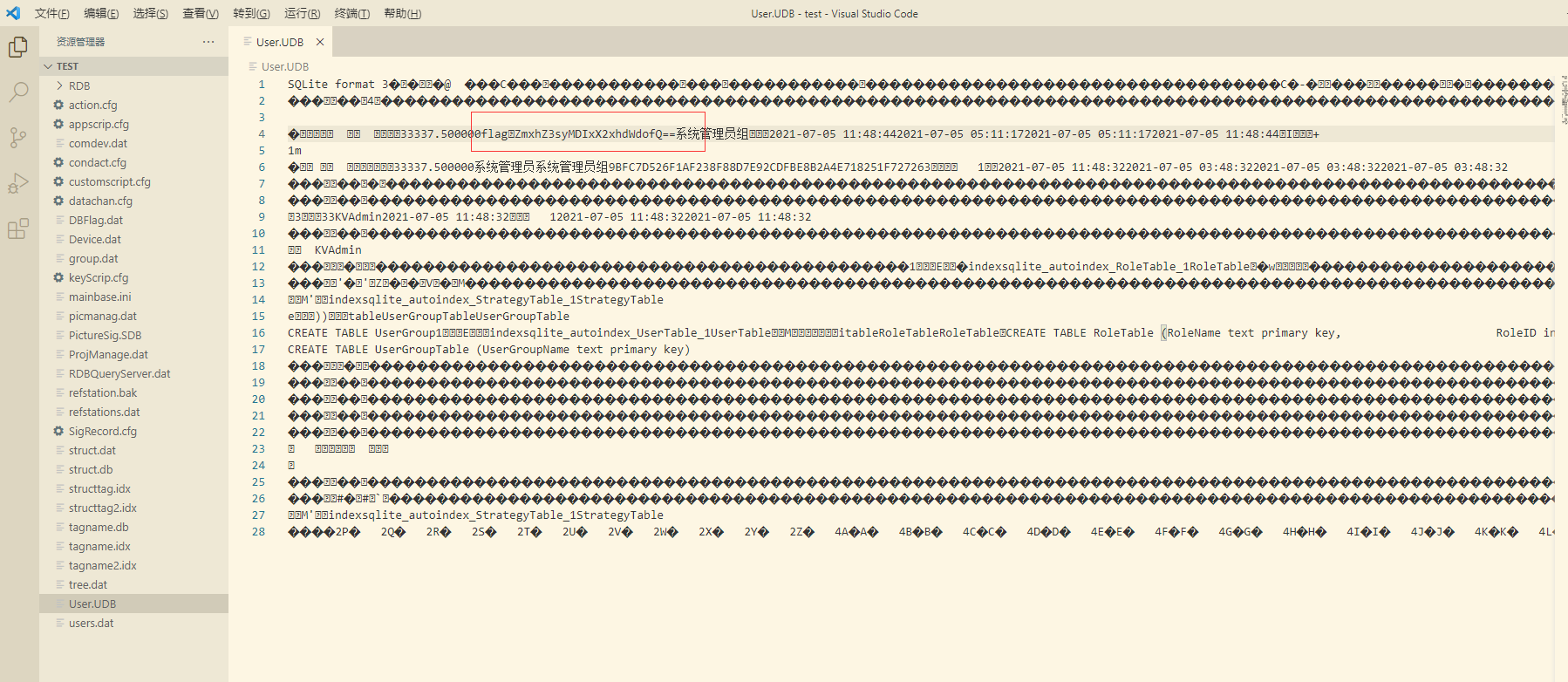Click the file icon beside DBFlag.dat
The height and width of the screenshot is (682, 1568).
tap(59, 220)
